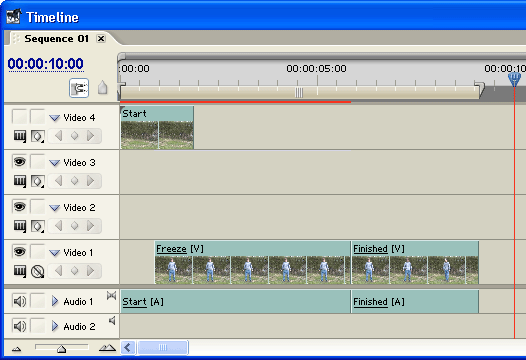Go to previous keyframe on Video 2
The image size is (526, 360).
(58, 226)
